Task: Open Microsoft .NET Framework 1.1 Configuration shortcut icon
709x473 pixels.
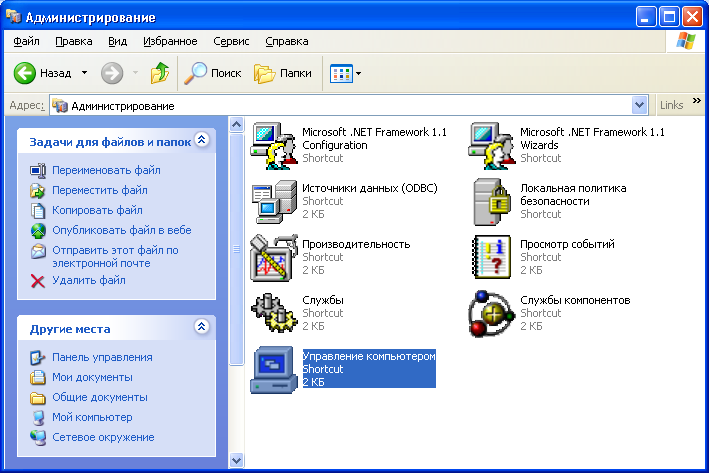Action: click(274, 146)
